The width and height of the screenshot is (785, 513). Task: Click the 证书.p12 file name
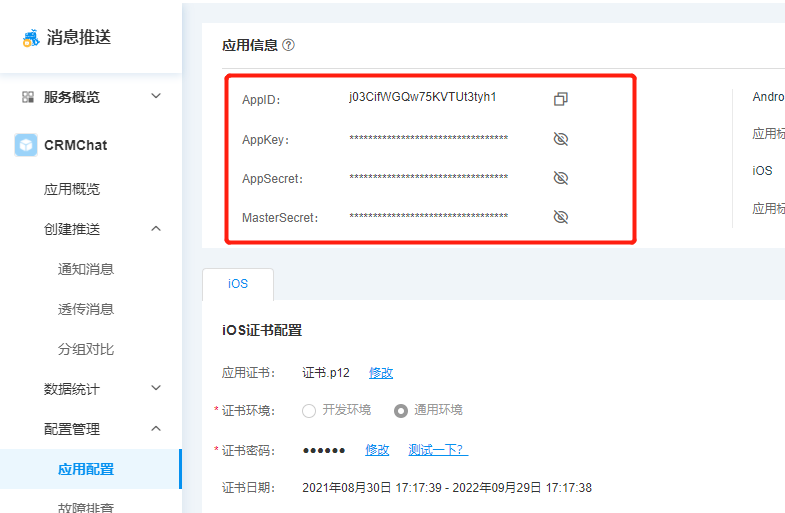[326, 373]
